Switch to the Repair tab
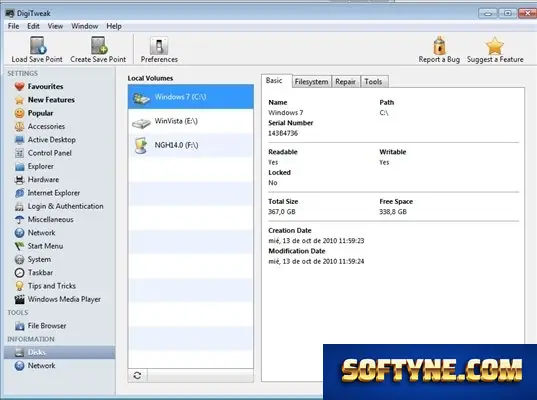The height and width of the screenshot is (400, 537). pos(345,82)
